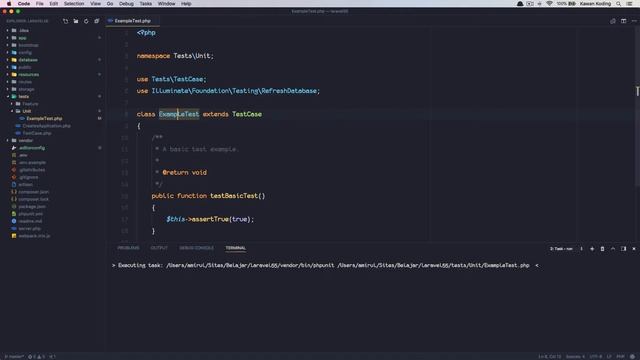
Task: Click the RefreshDatabase import in code
Action: click(x=289, y=91)
